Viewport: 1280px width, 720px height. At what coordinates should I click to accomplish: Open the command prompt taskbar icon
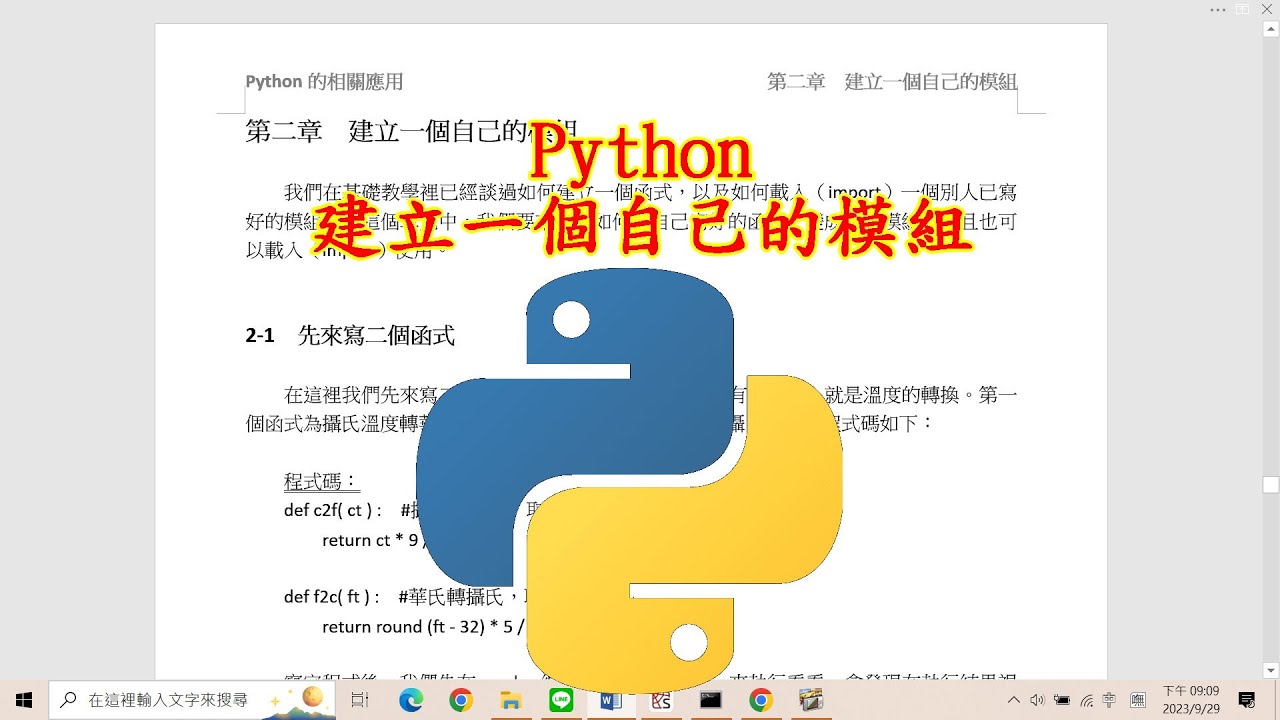[x=711, y=700]
